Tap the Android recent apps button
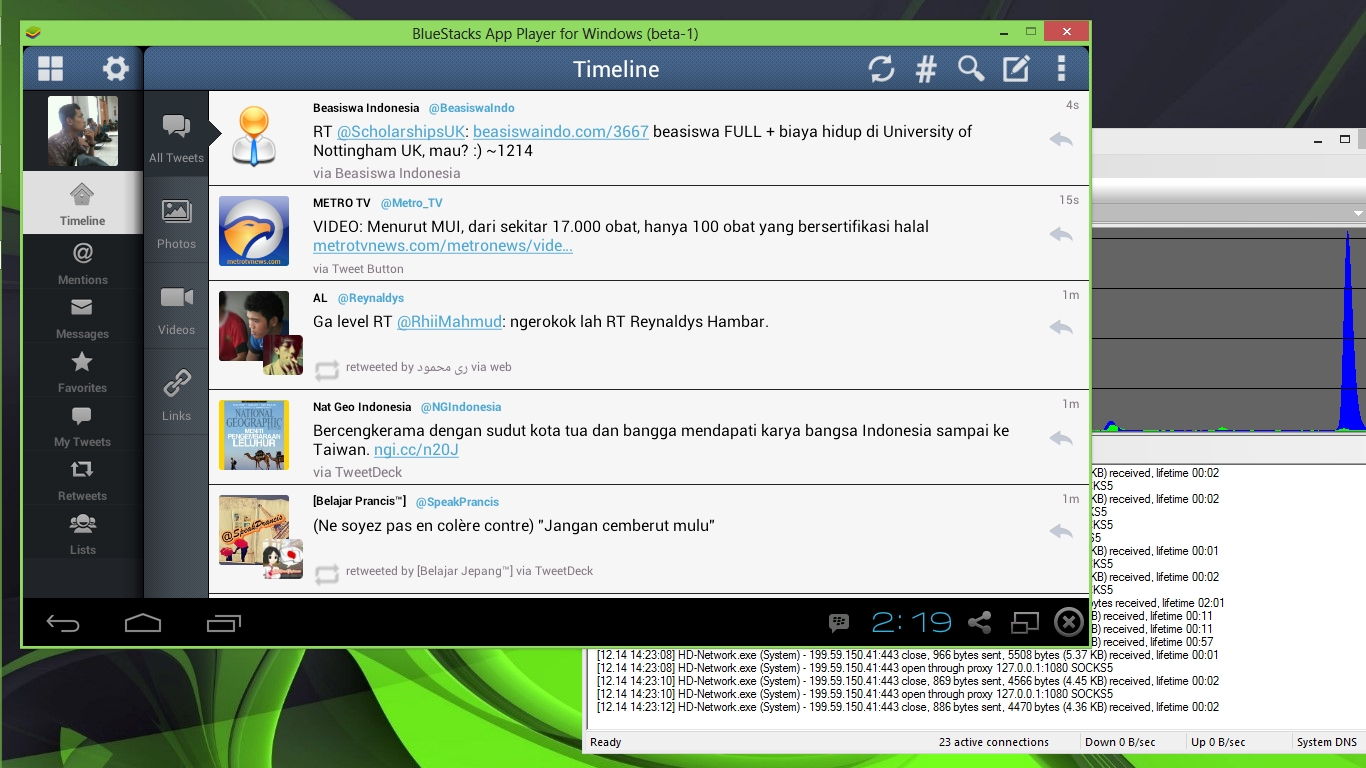Image resolution: width=1366 pixels, height=768 pixels. (223, 623)
